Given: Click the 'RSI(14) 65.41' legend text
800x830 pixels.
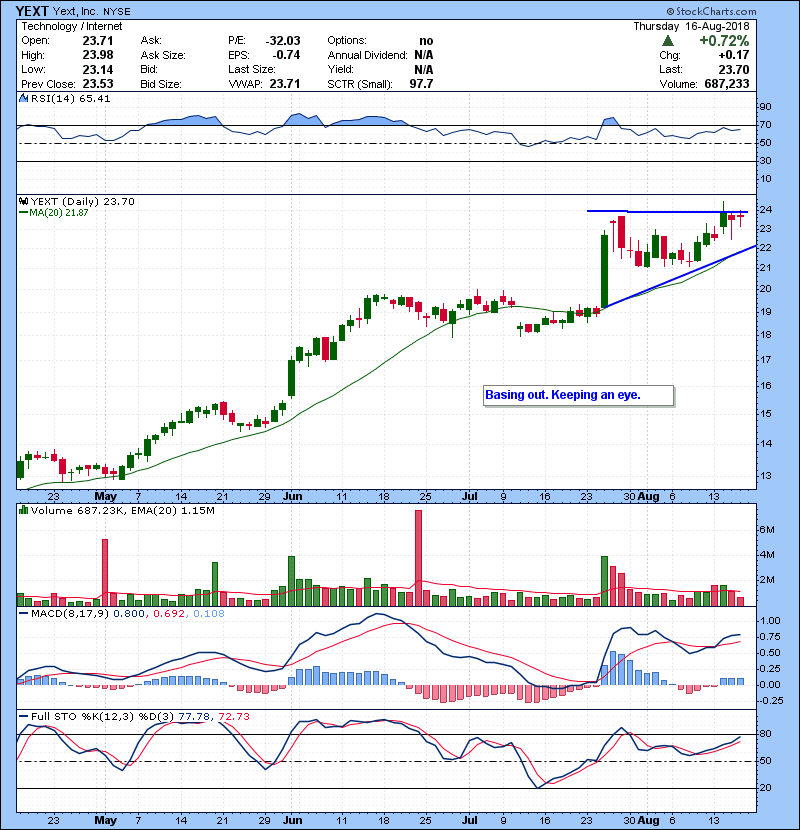Looking at the screenshot, I should (x=70, y=98).
